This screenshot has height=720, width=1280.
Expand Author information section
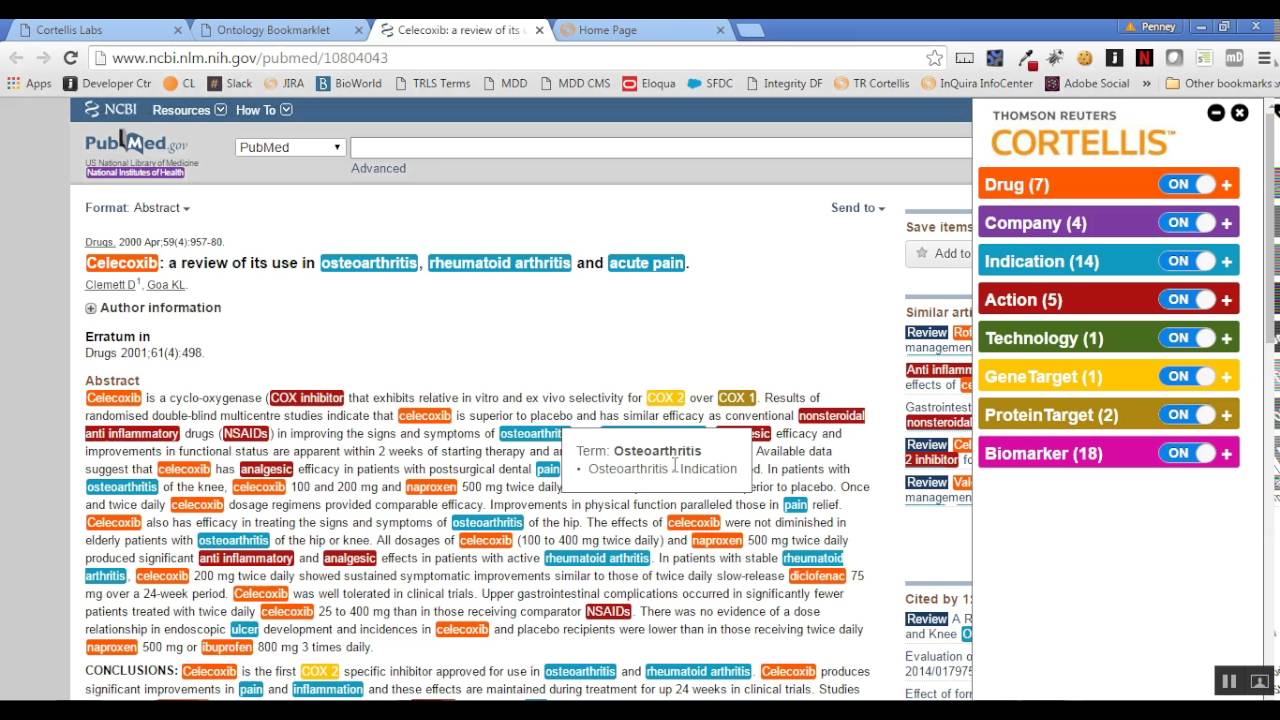point(153,308)
